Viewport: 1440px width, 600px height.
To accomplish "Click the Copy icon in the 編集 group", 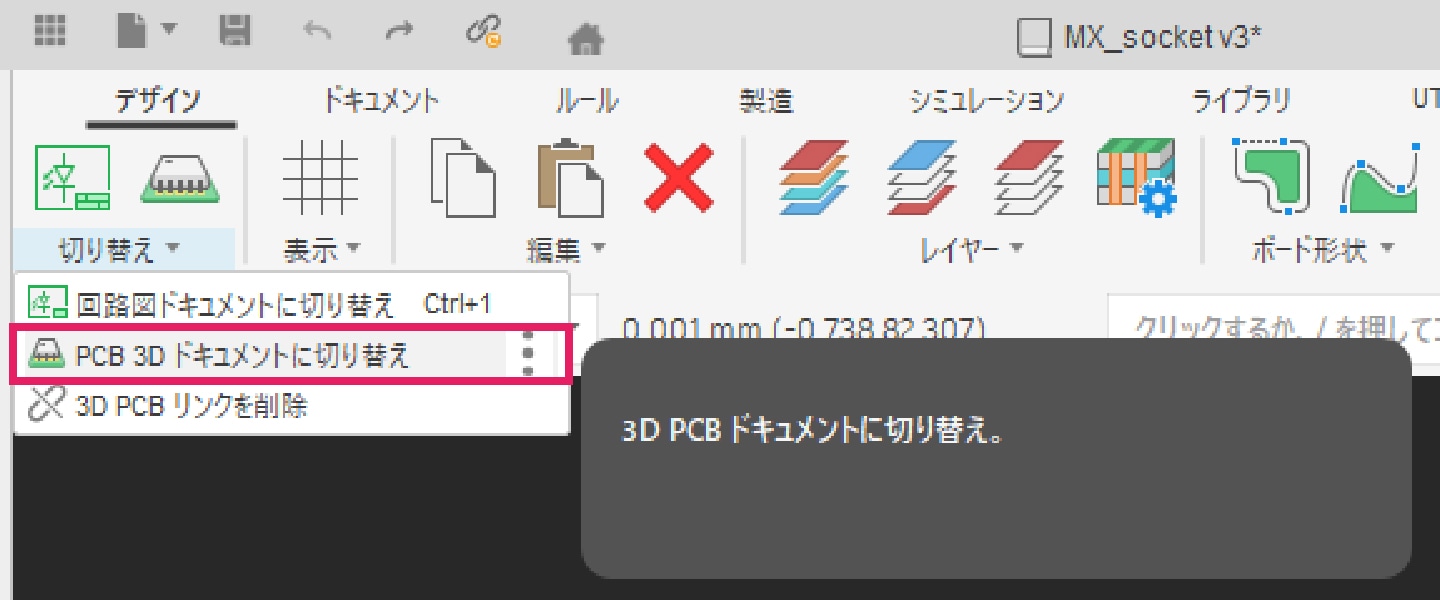I will pos(462,178).
